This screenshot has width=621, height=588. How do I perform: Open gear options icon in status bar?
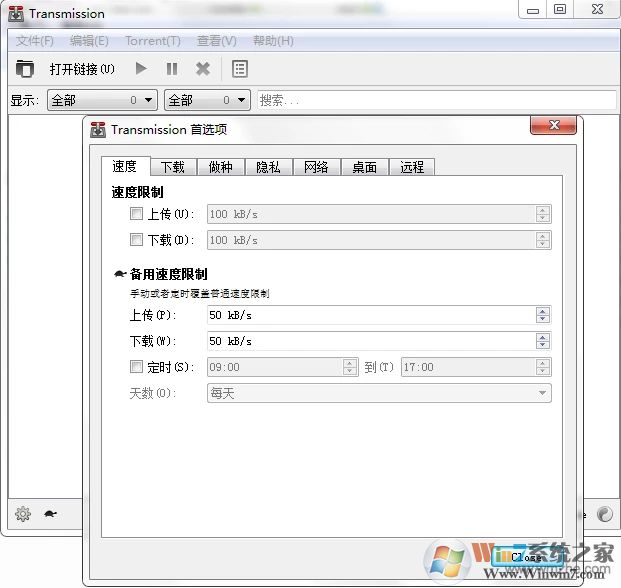[x=23, y=514]
